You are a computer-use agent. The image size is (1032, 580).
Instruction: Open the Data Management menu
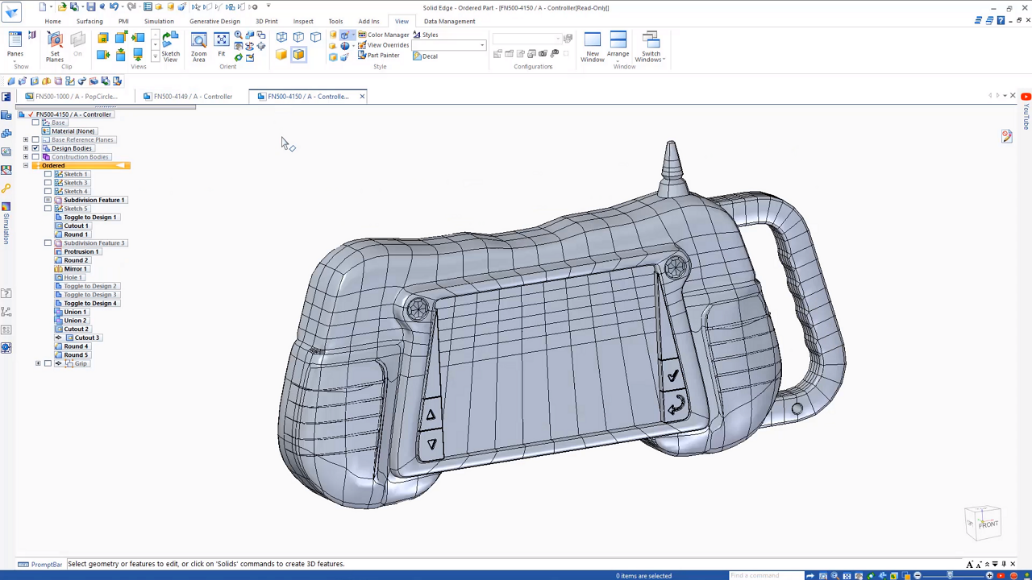point(448,20)
